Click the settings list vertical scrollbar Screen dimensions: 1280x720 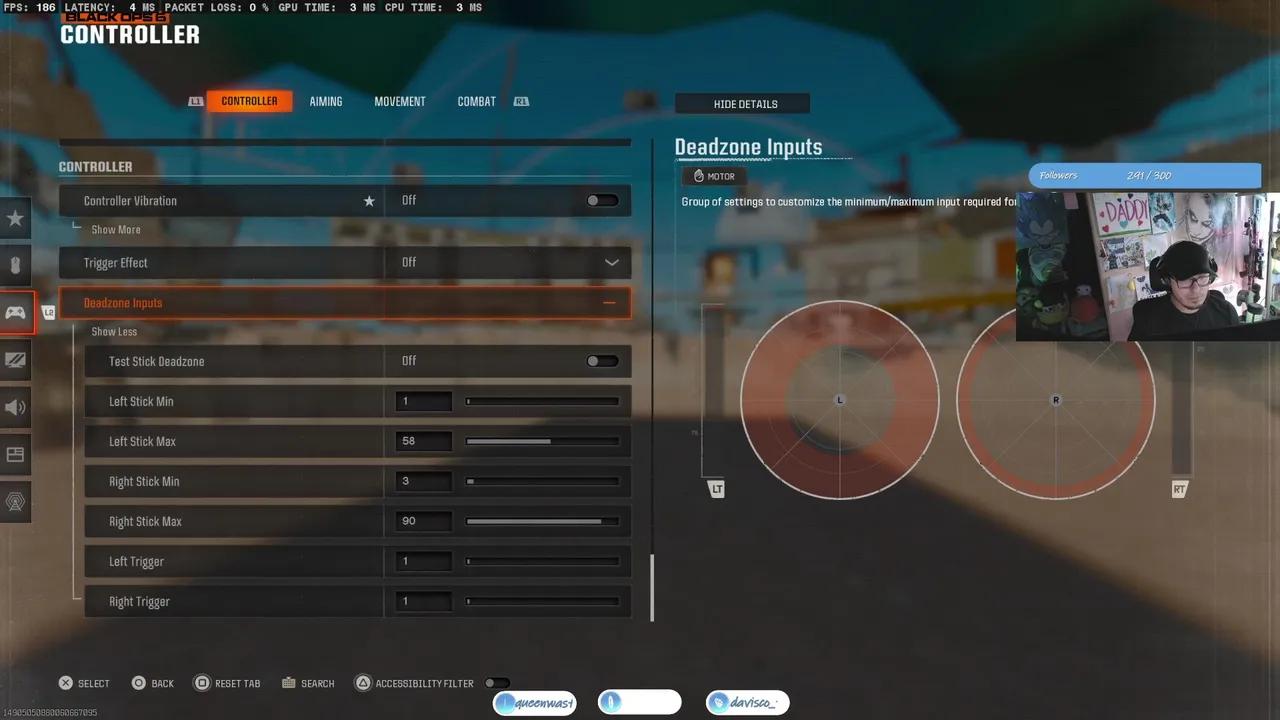(x=652, y=588)
